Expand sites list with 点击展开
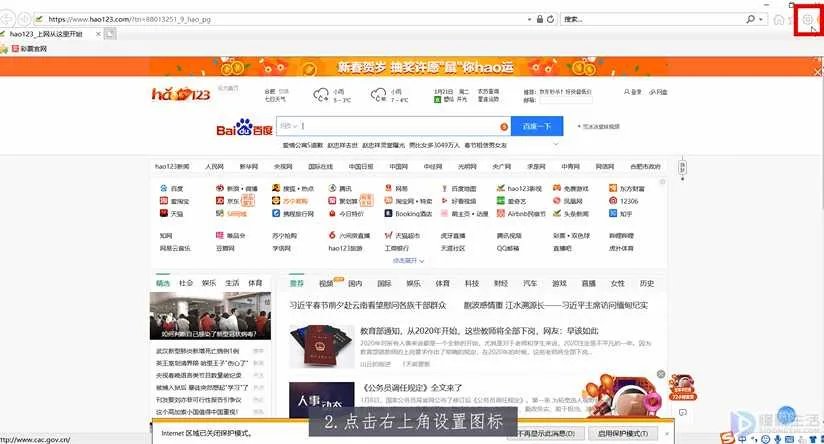Screen dimensions: 824x444 (x=408, y=261)
